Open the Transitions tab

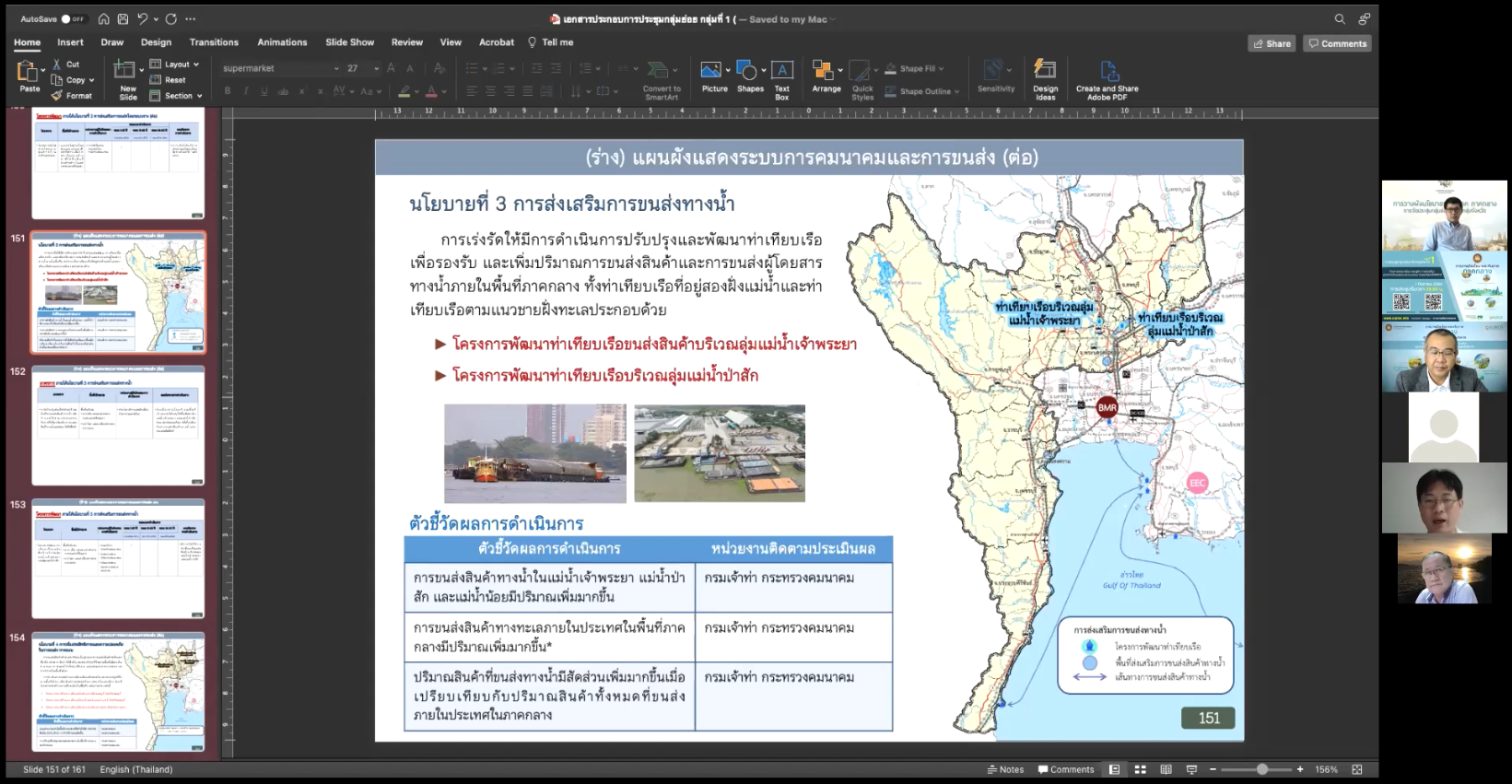[x=214, y=42]
